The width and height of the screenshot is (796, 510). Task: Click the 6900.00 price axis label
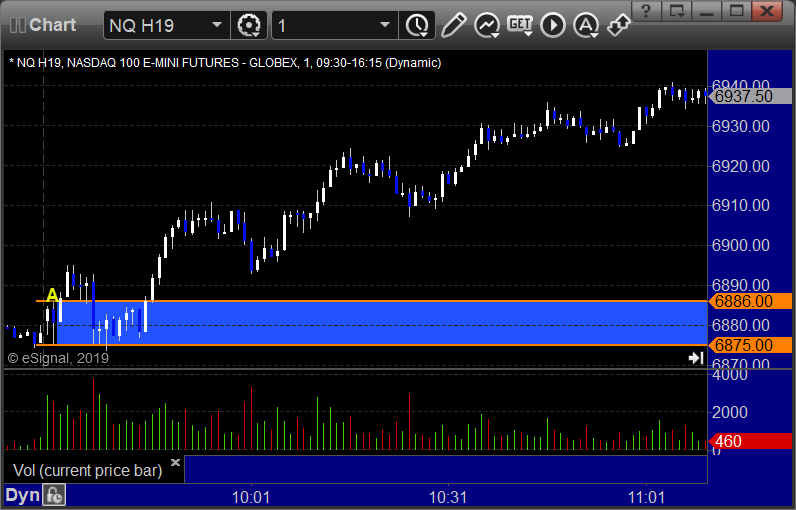coord(741,245)
